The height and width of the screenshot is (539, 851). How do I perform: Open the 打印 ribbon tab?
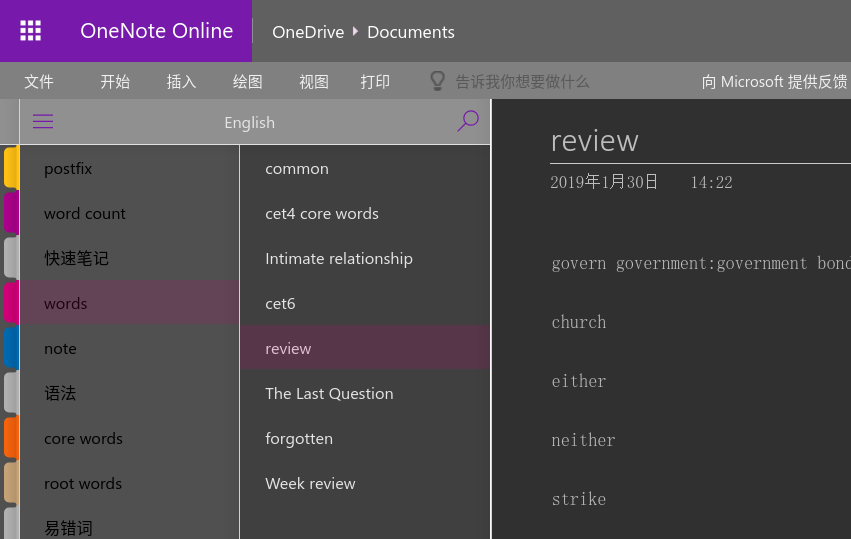click(x=375, y=81)
